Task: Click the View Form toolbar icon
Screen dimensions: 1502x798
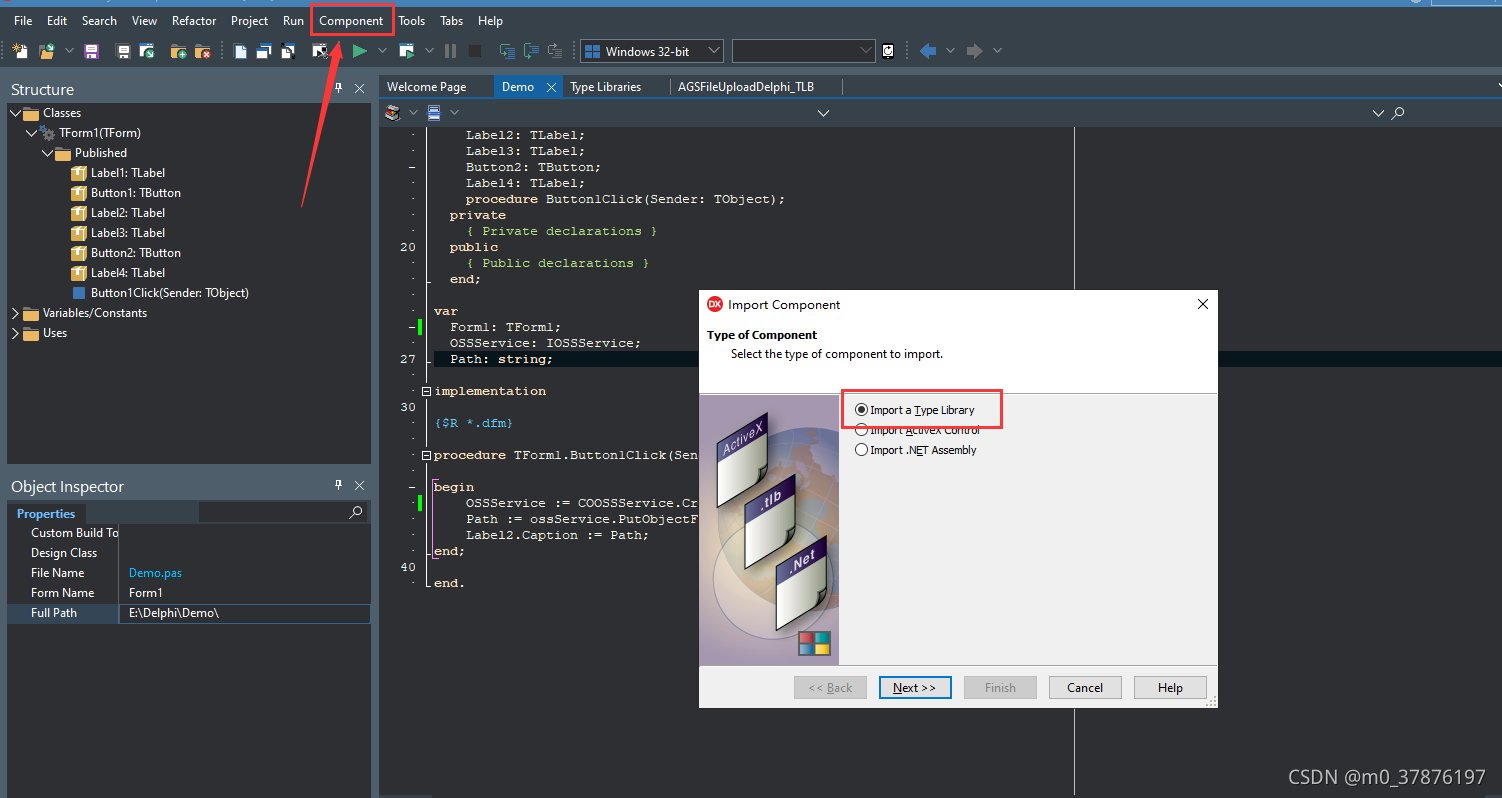Action: tap(264, 51)
